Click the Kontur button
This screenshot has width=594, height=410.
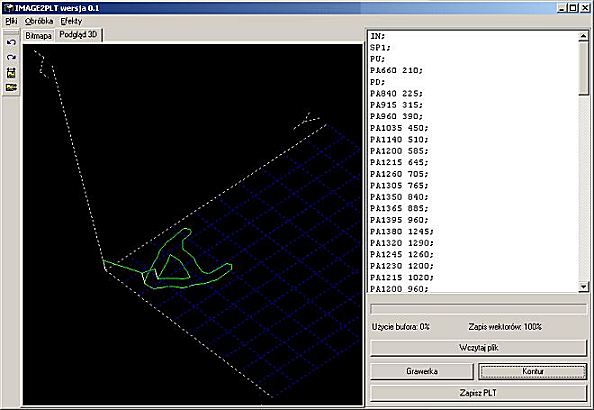[x=533, y=371]
